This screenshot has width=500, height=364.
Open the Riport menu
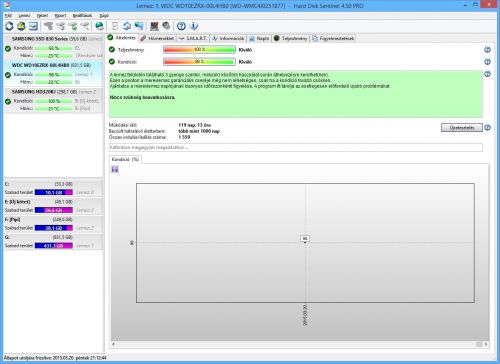pos(60,16)
